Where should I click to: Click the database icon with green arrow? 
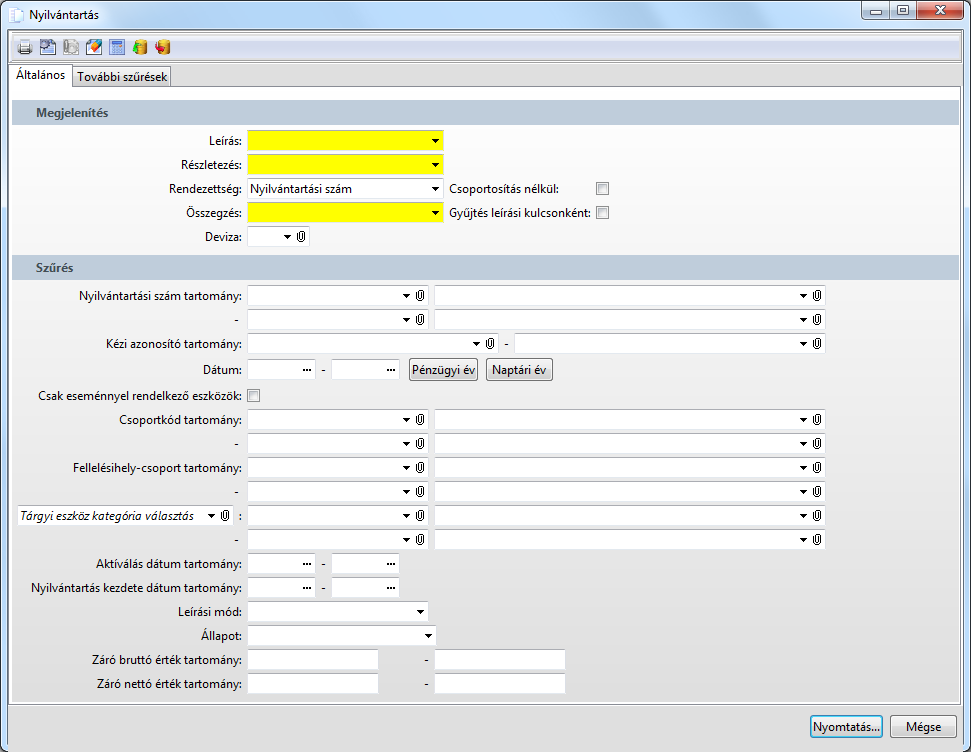pos(140,47)
